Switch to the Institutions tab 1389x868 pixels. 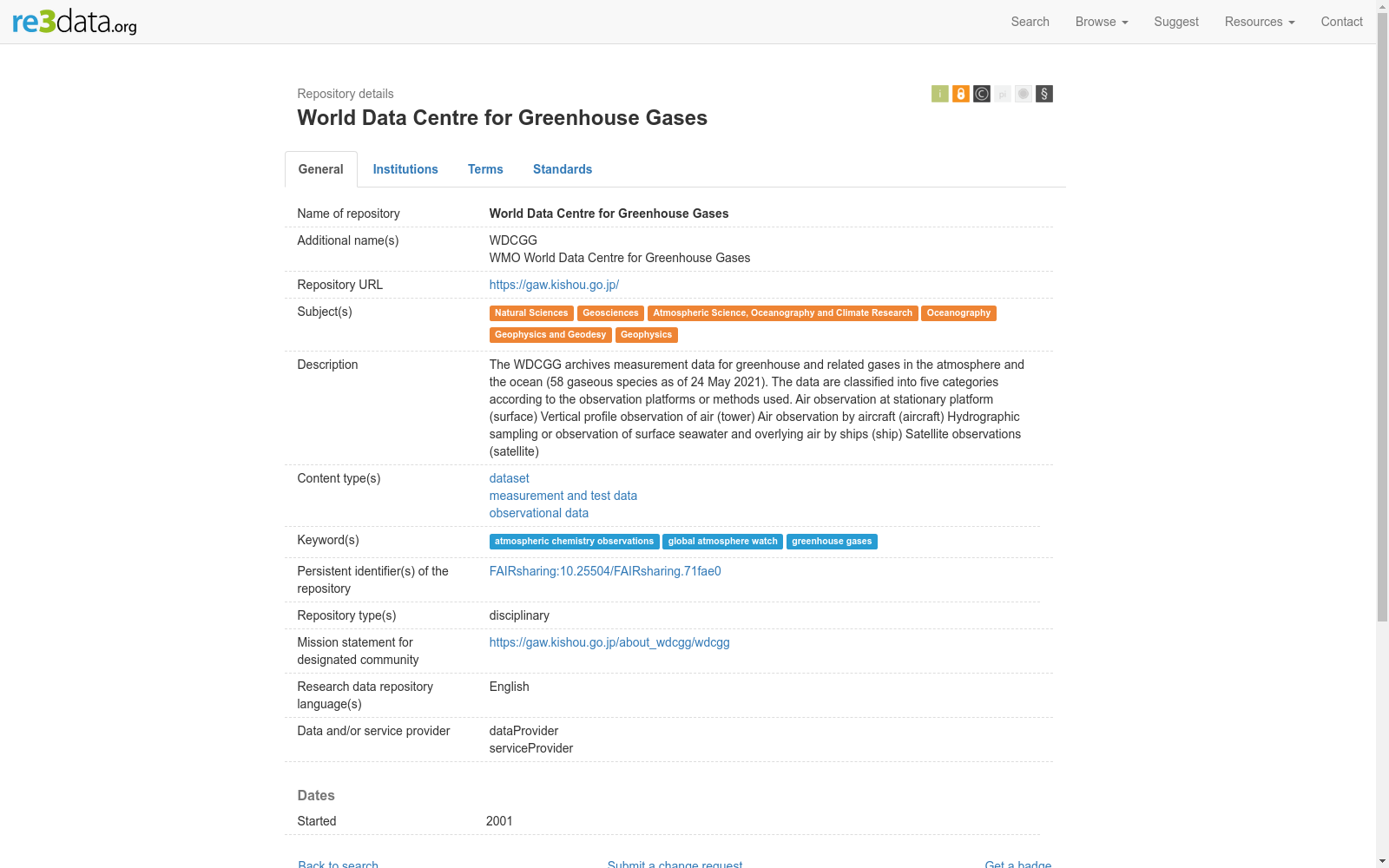[405, 169]
